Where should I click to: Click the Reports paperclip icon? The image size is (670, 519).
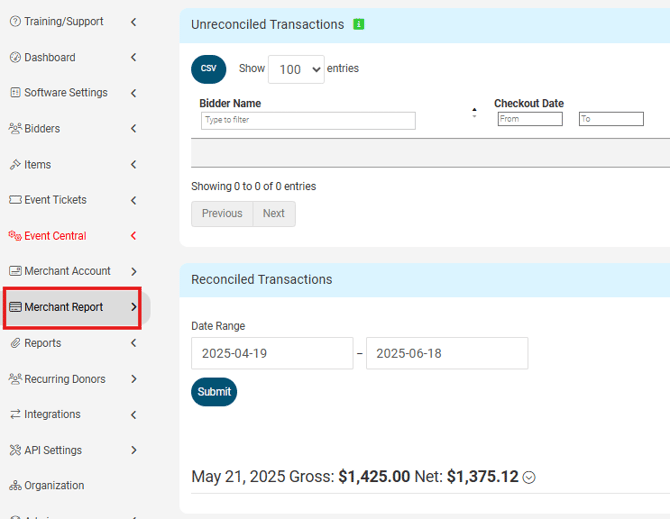(x=15, y=343)
